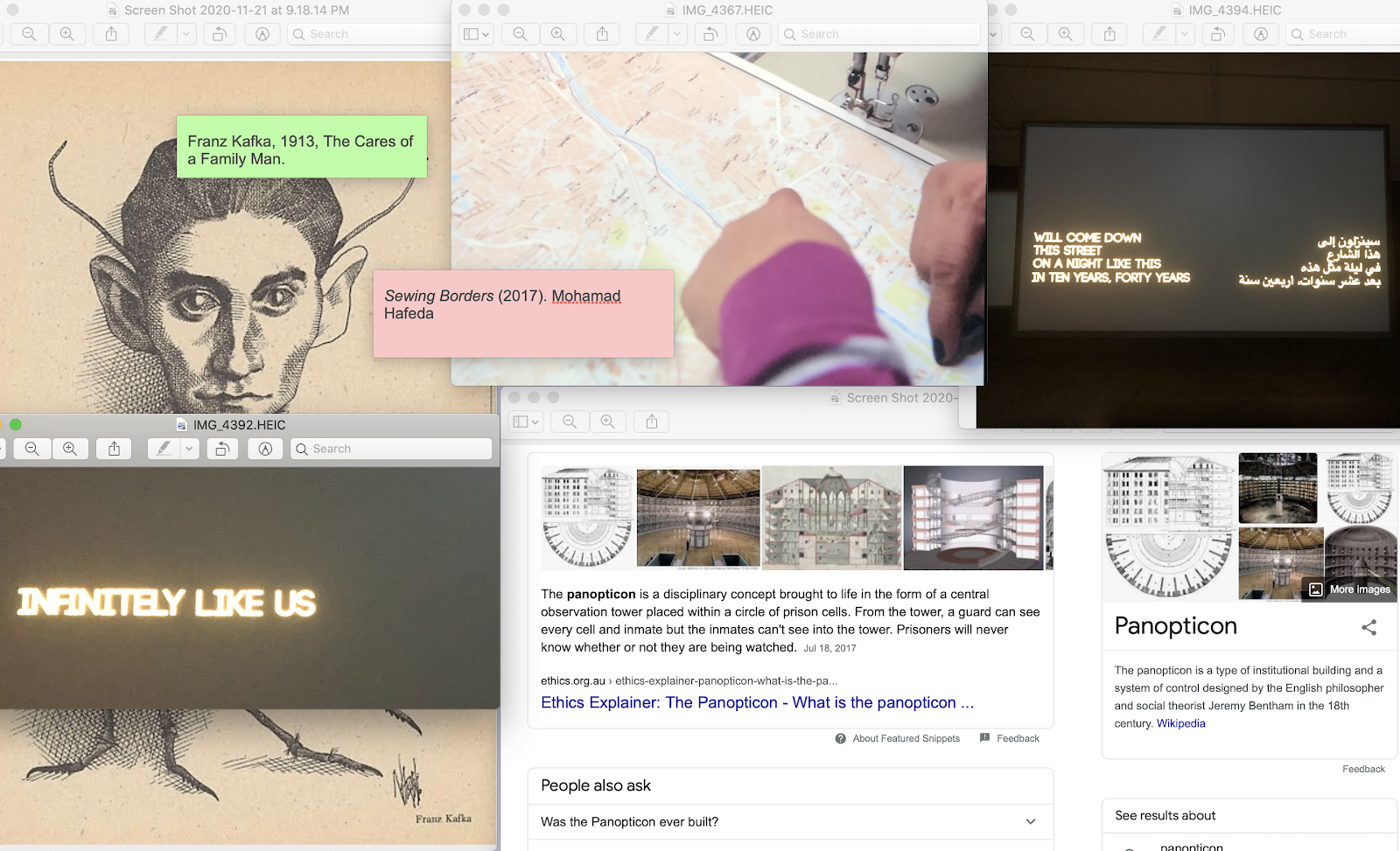This screenshot has width=1400, height=851.
Task: Click the share icon beside Panopticon heading
Action: click(1369, 627)
